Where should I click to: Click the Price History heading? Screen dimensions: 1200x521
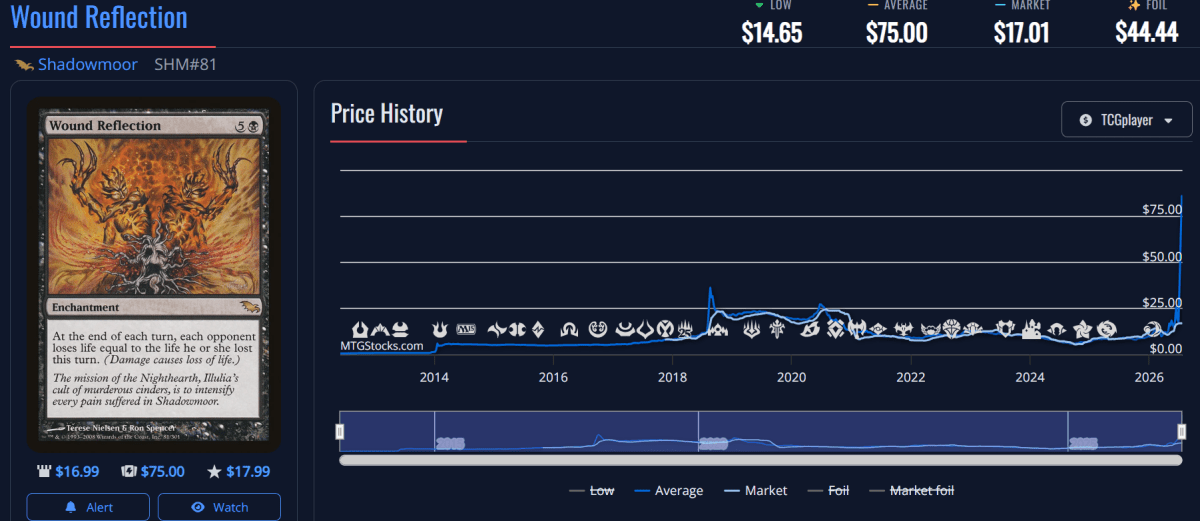point(387,113)
